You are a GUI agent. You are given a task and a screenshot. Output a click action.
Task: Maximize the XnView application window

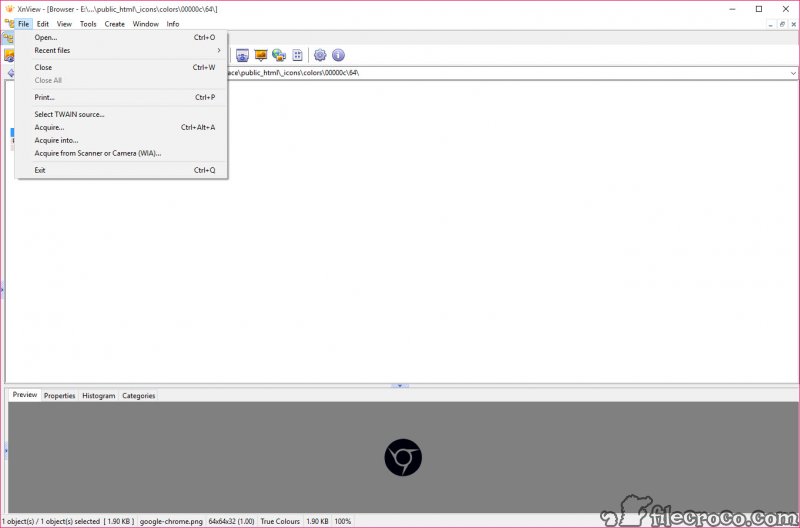759,9
